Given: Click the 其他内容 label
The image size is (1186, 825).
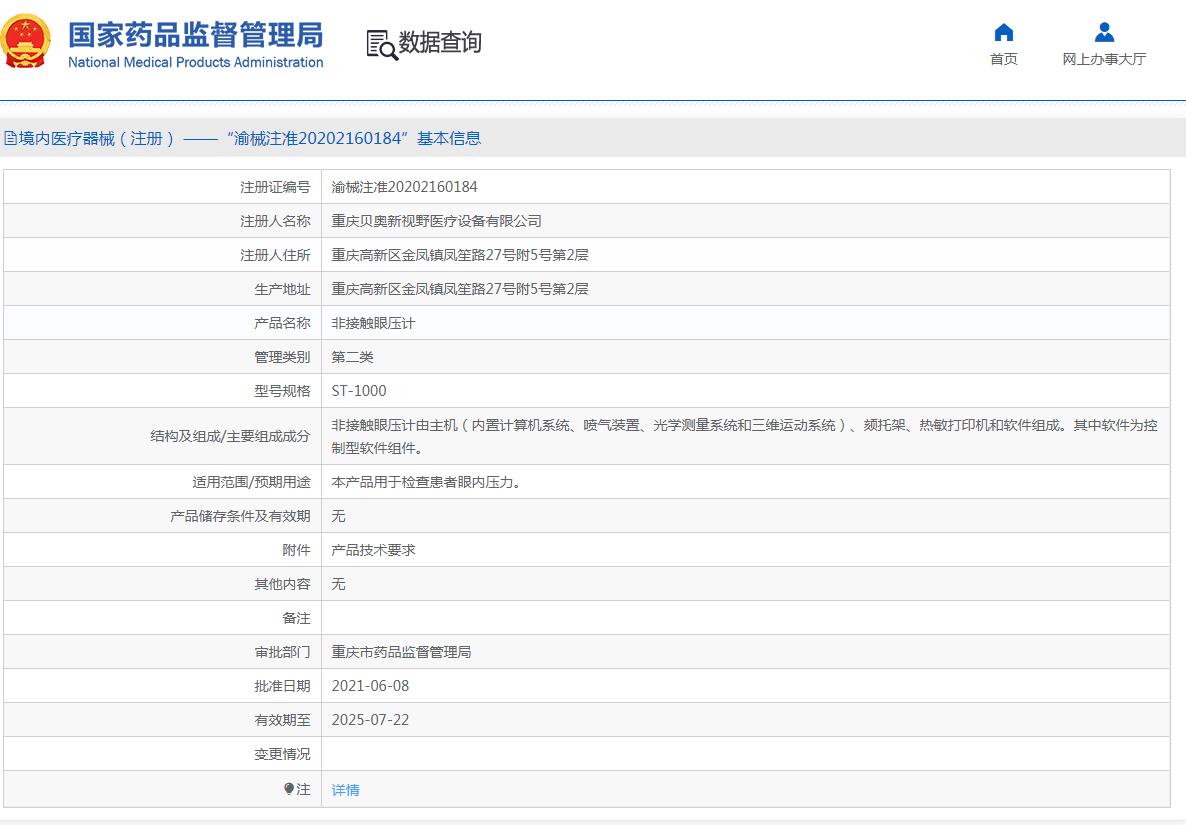Looking at the screenshot, I should click(x=282, y=584).
